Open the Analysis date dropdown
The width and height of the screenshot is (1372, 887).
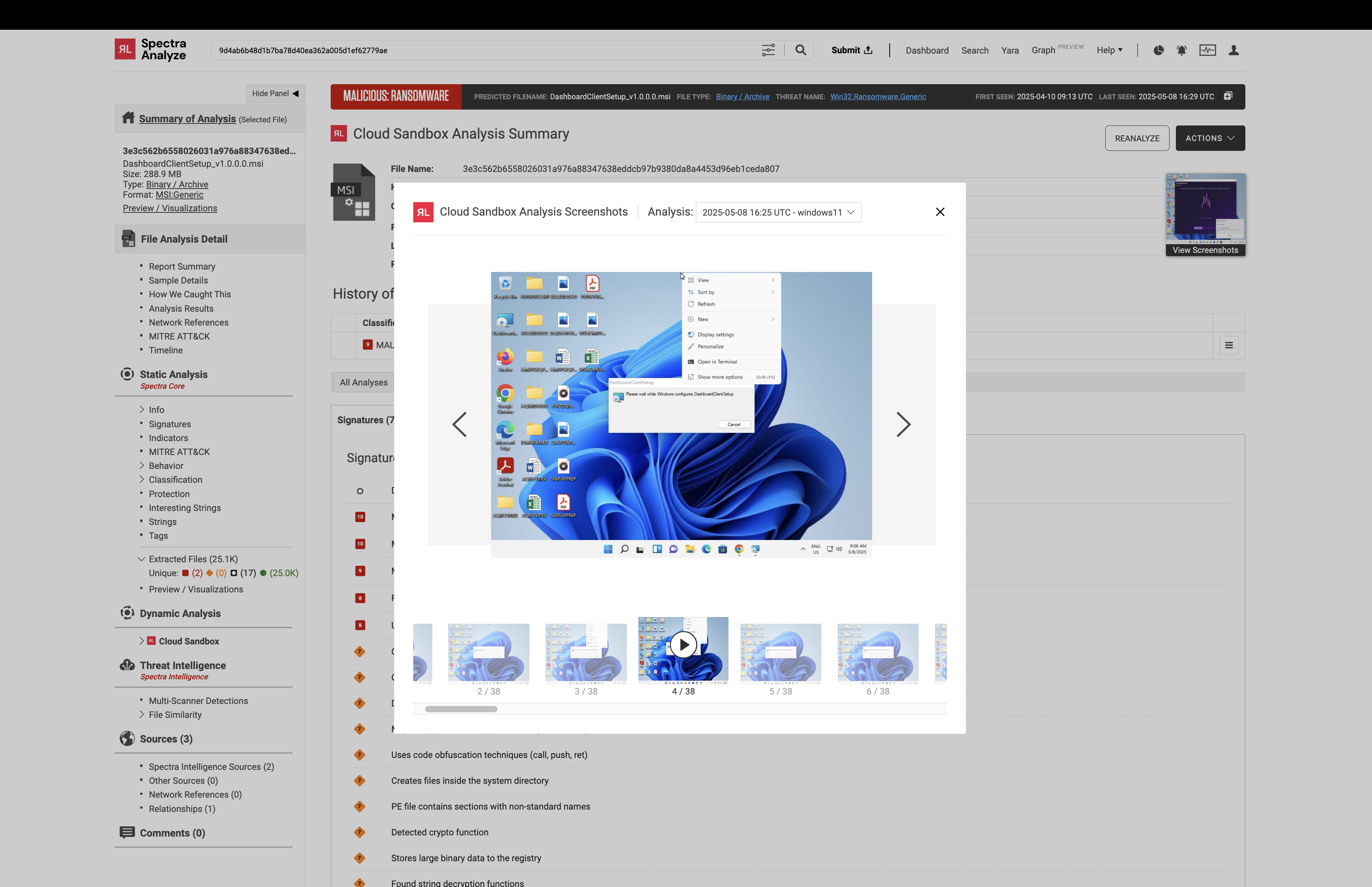778,212
